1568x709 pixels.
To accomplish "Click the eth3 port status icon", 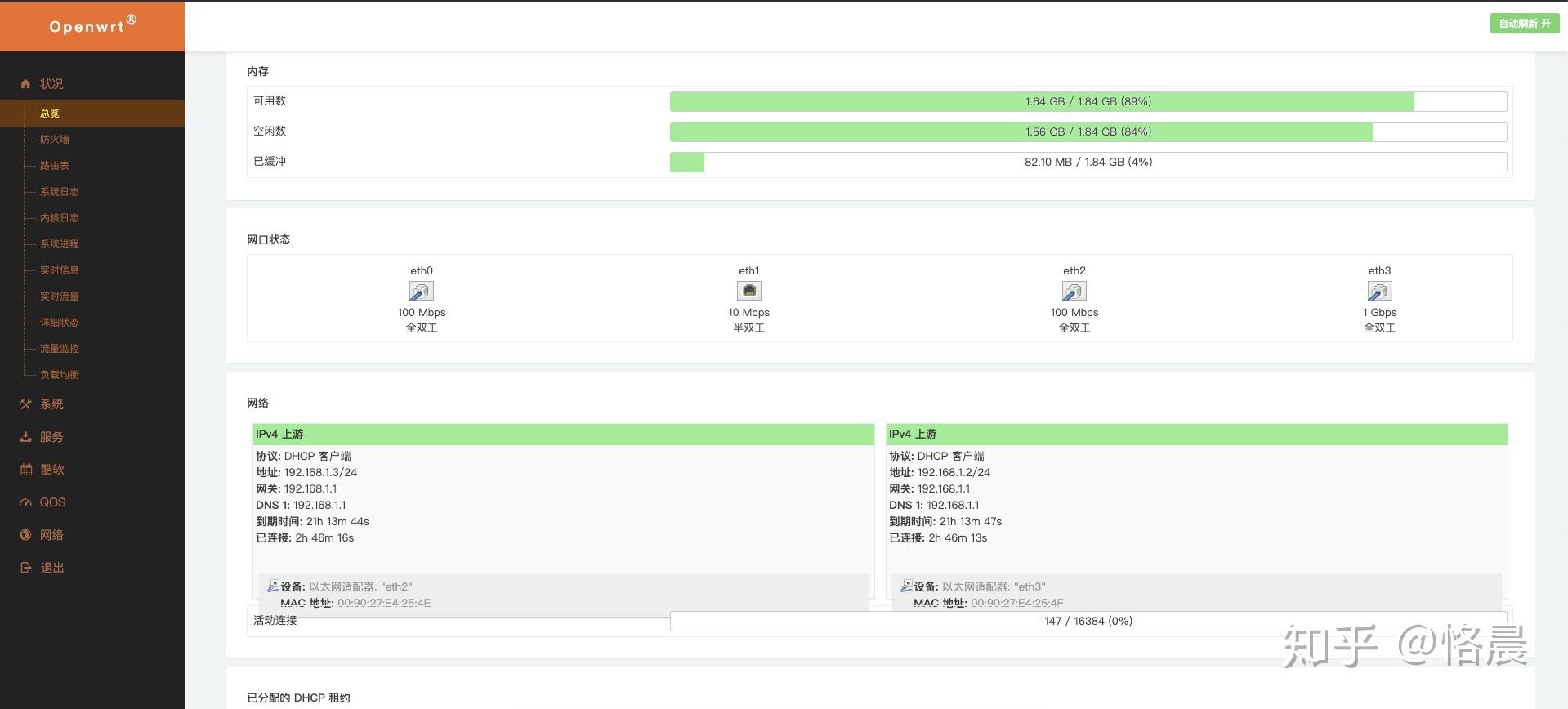I will pyautogui.click(x=1379, y=291).
